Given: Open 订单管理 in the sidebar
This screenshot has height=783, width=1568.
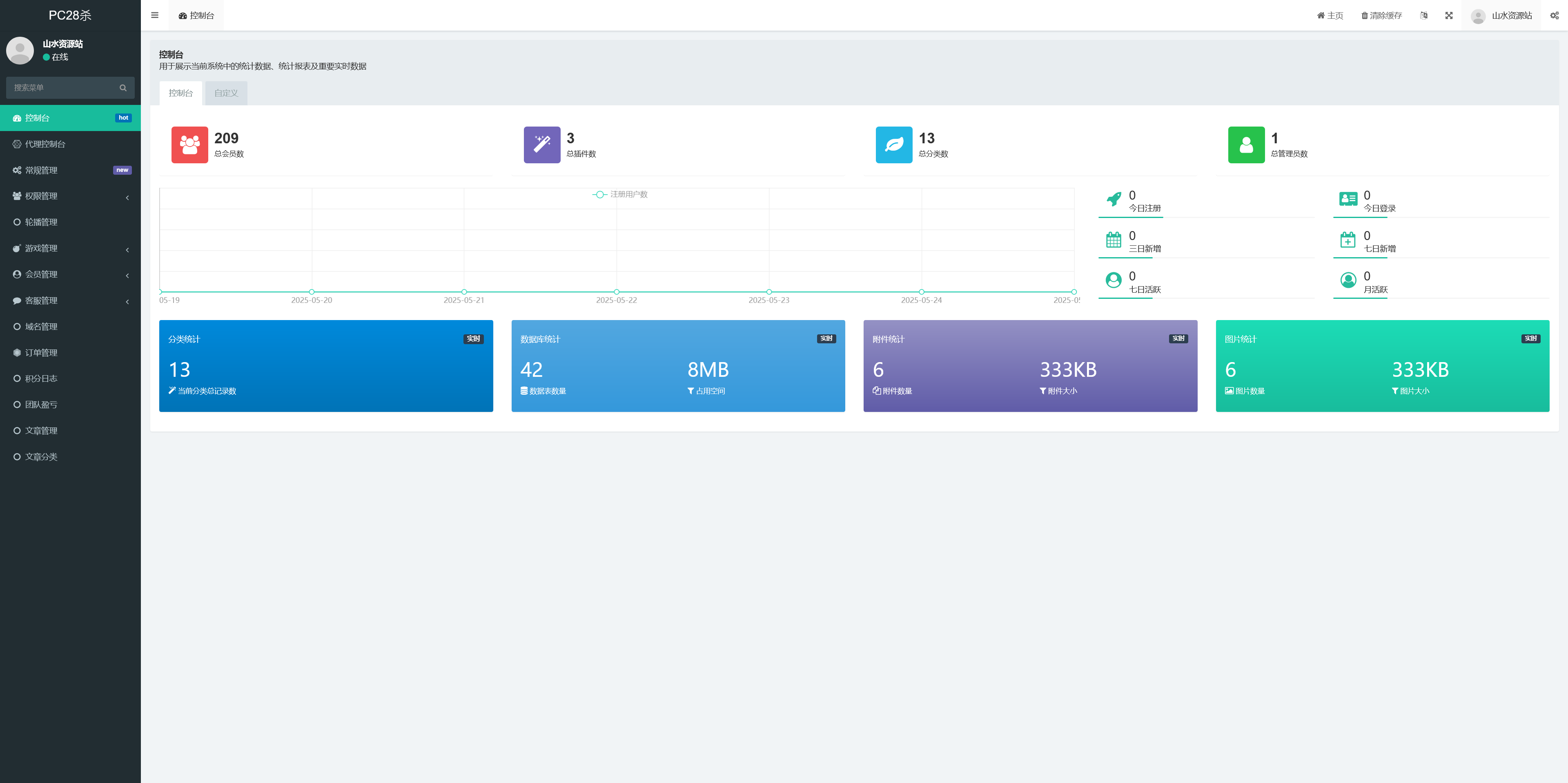Looking at the screenshot, I should click(41, 353).
